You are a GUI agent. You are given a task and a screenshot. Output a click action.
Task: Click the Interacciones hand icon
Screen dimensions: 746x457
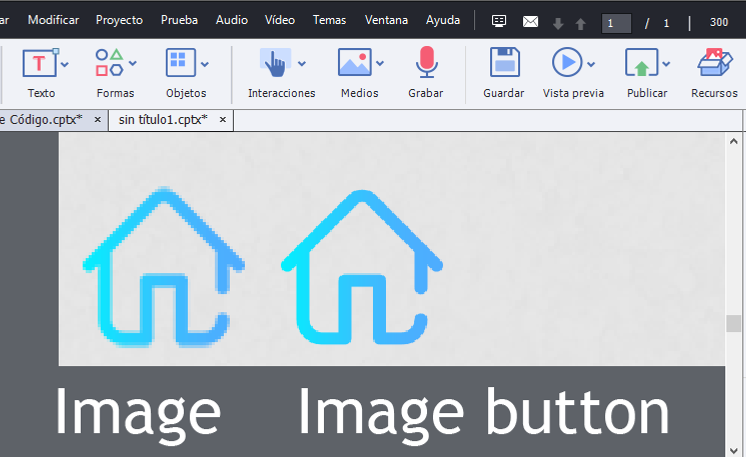tap(274, 64)
